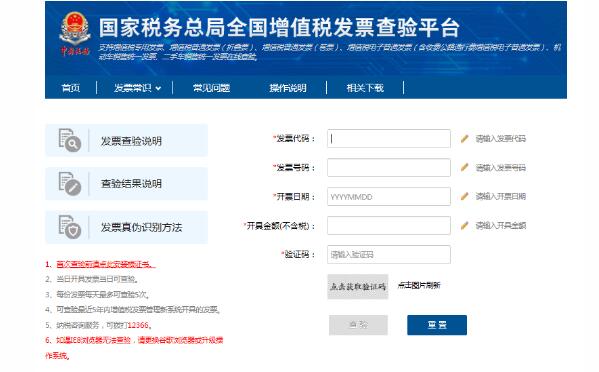Screen dimensions: 599x372
Task: Open the red root certificate install link
Action: pyautogui.click(x=106, y=264)
